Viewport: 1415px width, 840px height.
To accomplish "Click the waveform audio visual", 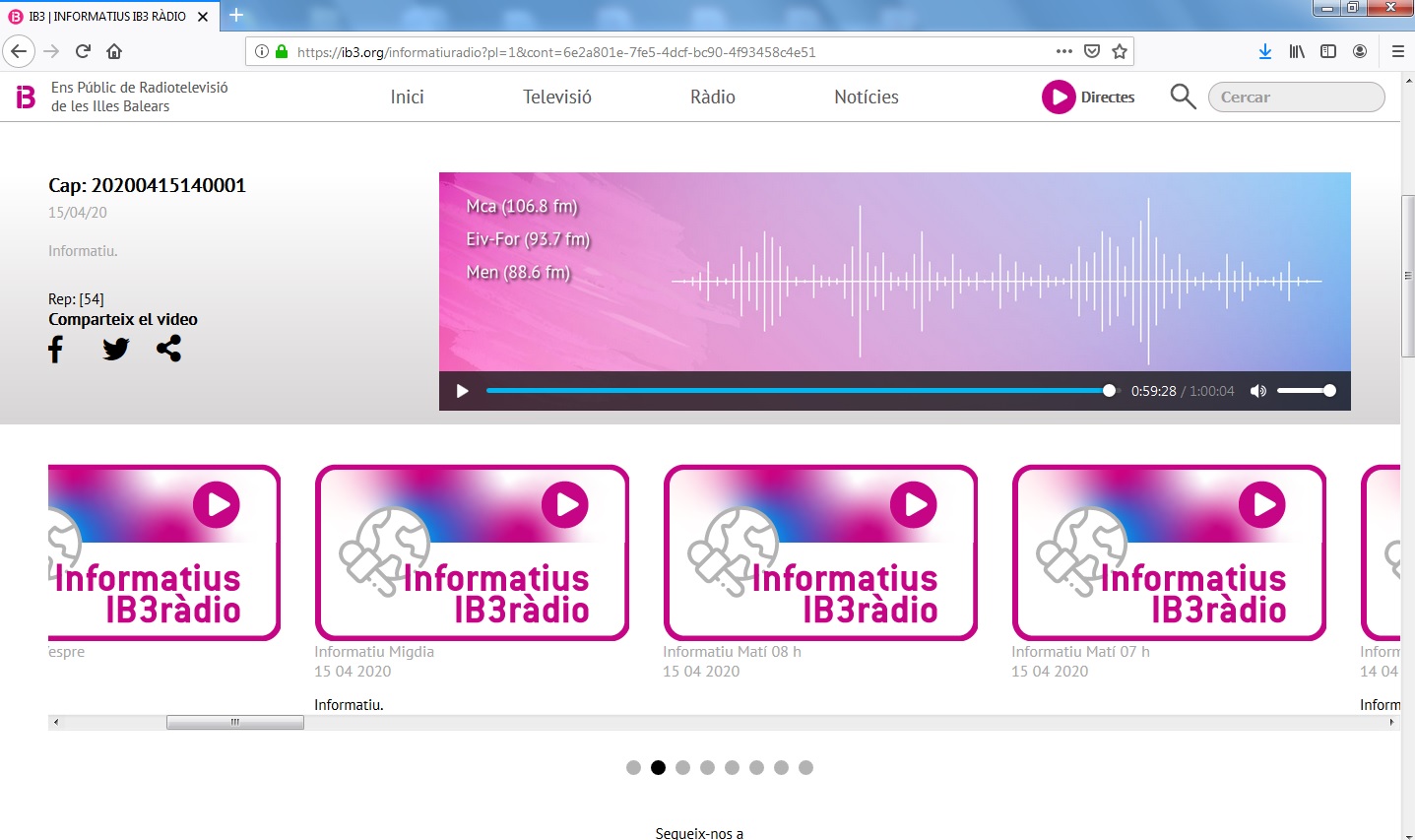I will coord(995,281).
